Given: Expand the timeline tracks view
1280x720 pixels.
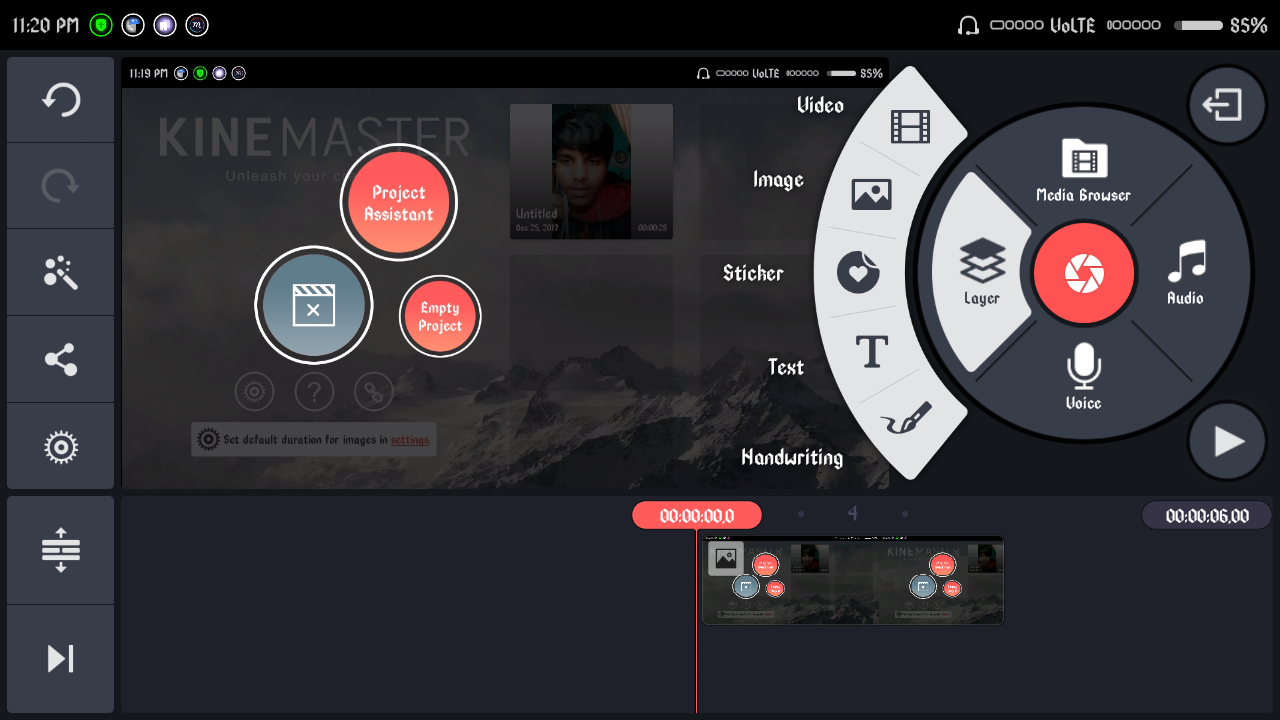Looking at the screenshot, I should 61,550.
